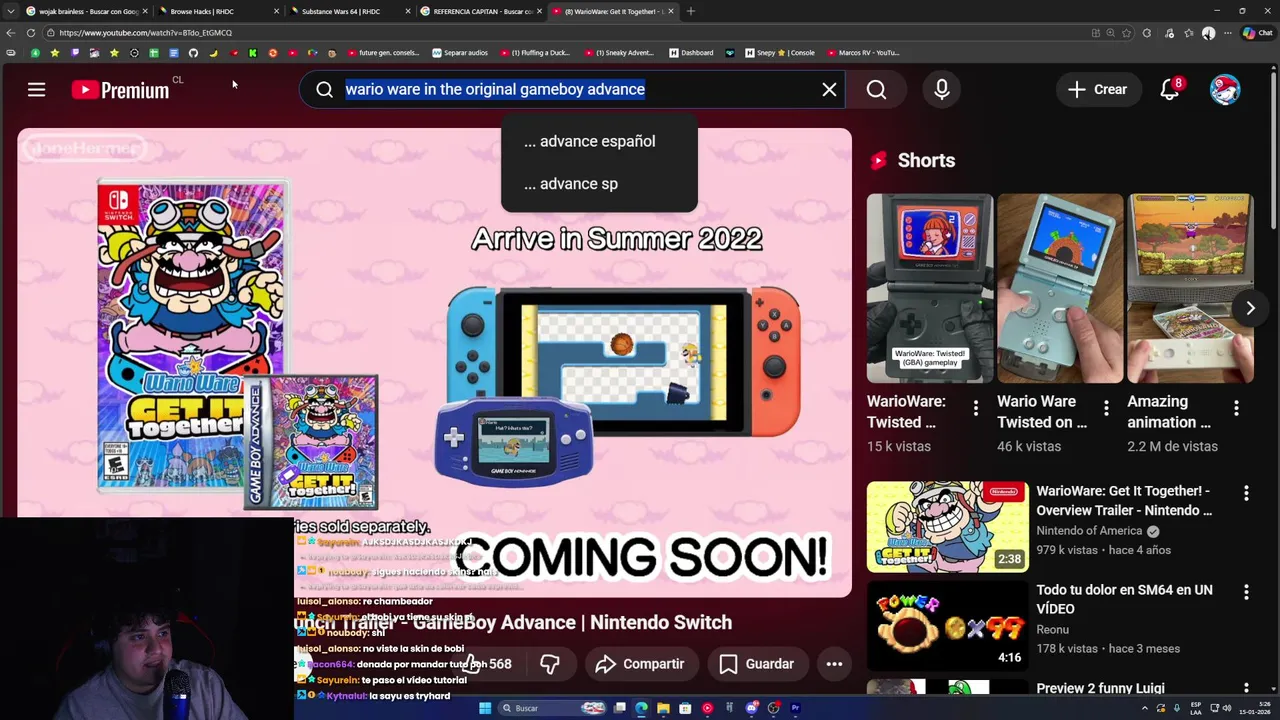Open File Explorer from the taskbar

tap(663, 708)
